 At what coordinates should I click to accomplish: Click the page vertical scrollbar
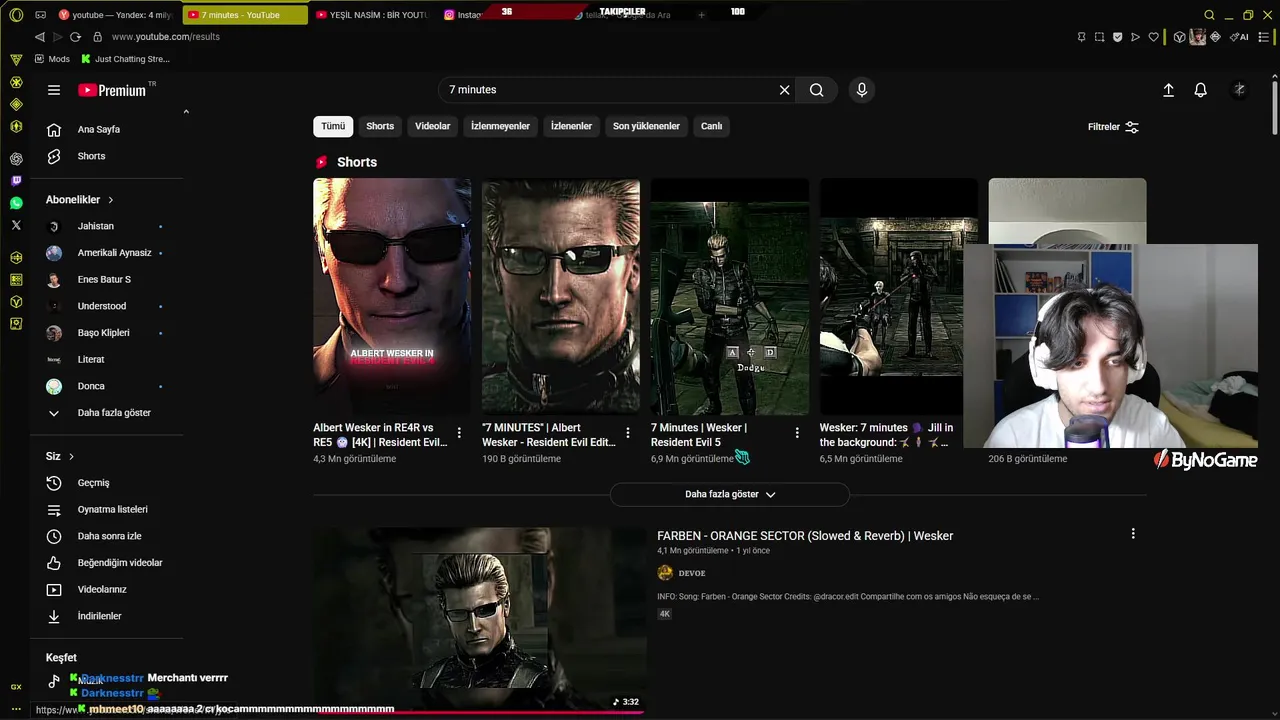pyautogui.click(x=1275, y=110)
